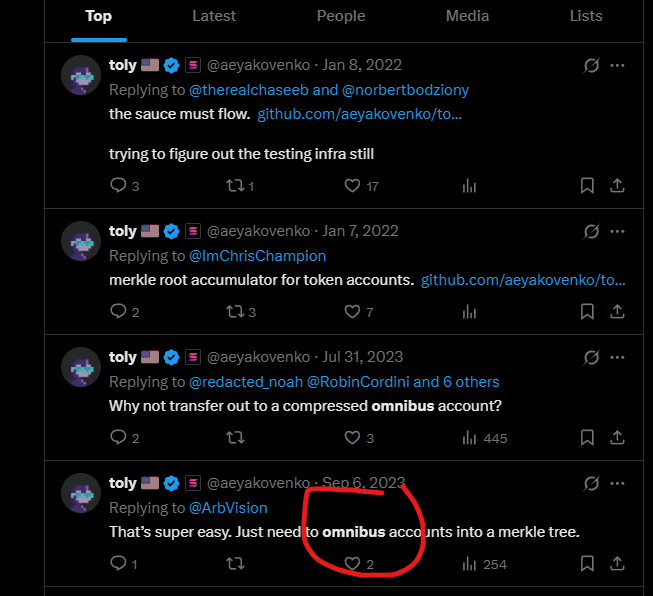
Task: Bookmark the Sep 6, 2023 tweet
Action: pyautogui.click(x=588, y=564)
